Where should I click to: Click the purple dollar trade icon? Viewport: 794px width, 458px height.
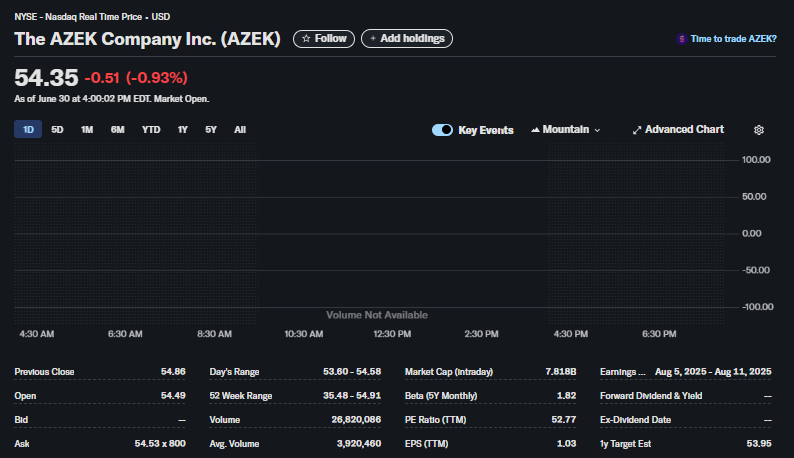click(682, 39)
